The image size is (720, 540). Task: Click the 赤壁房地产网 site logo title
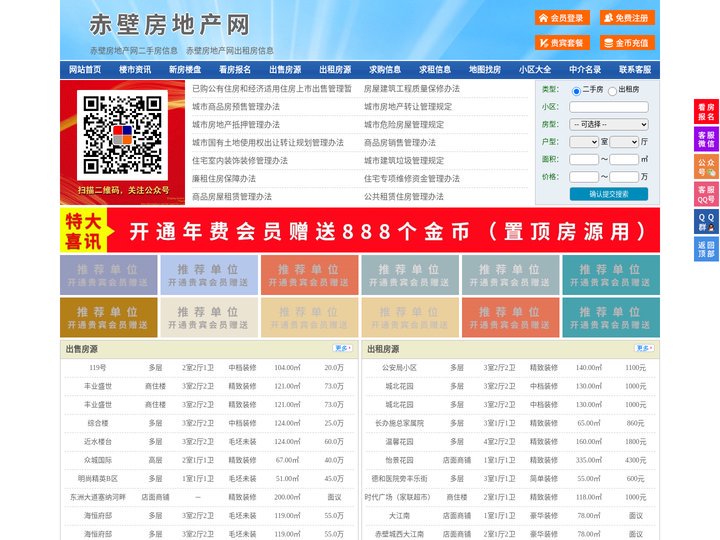[x=169, y=25]
